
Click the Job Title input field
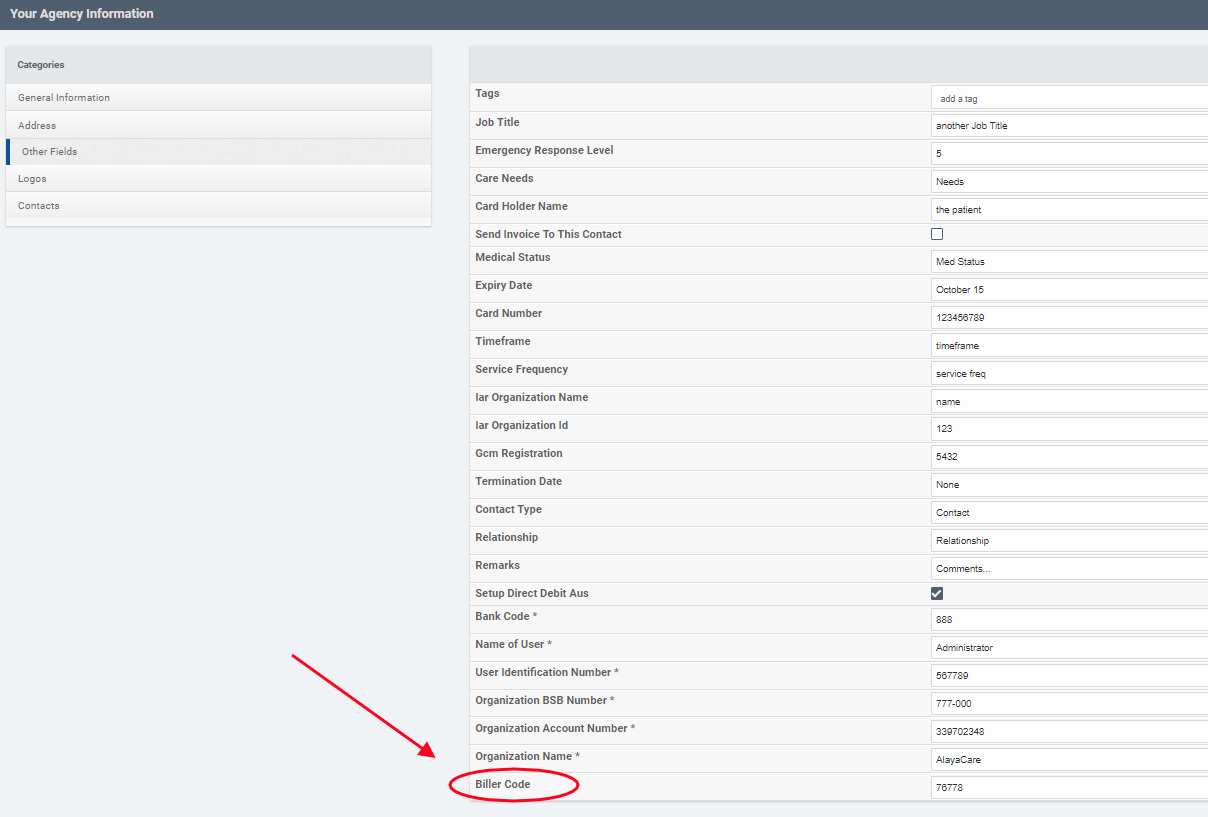pos(1068,126)
